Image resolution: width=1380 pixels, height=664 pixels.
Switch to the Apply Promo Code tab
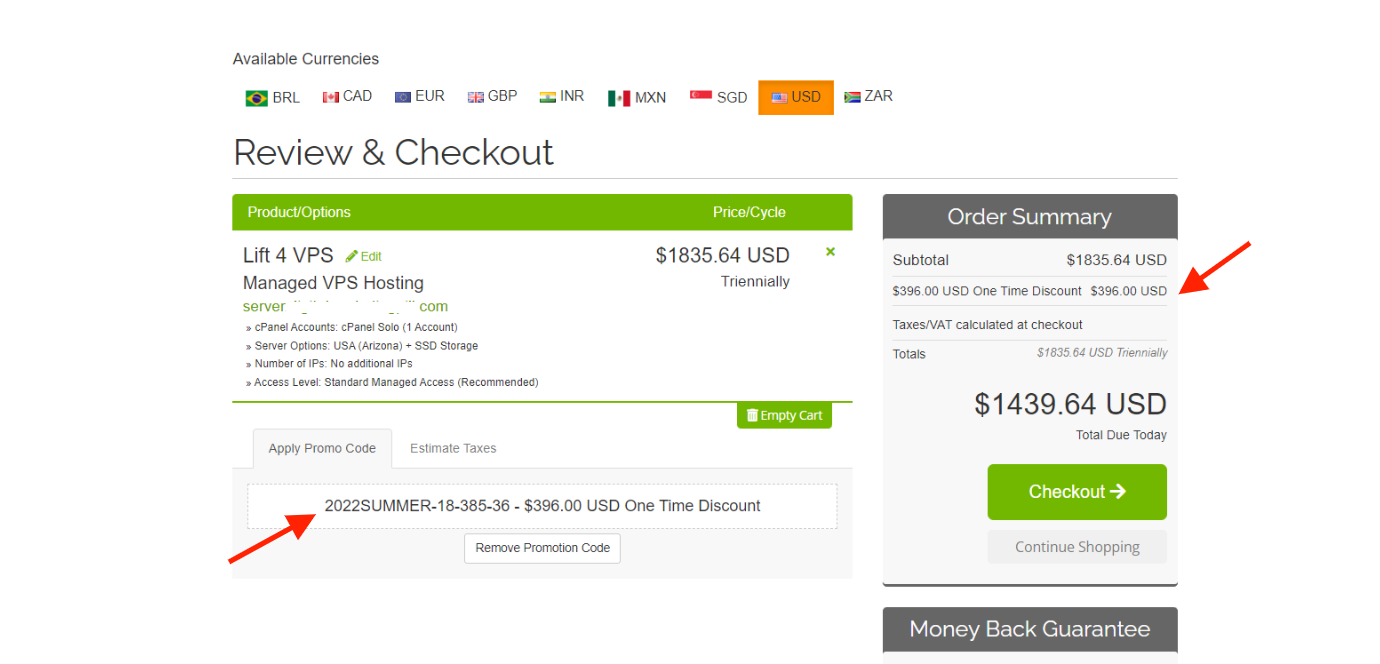click(322, 448)
